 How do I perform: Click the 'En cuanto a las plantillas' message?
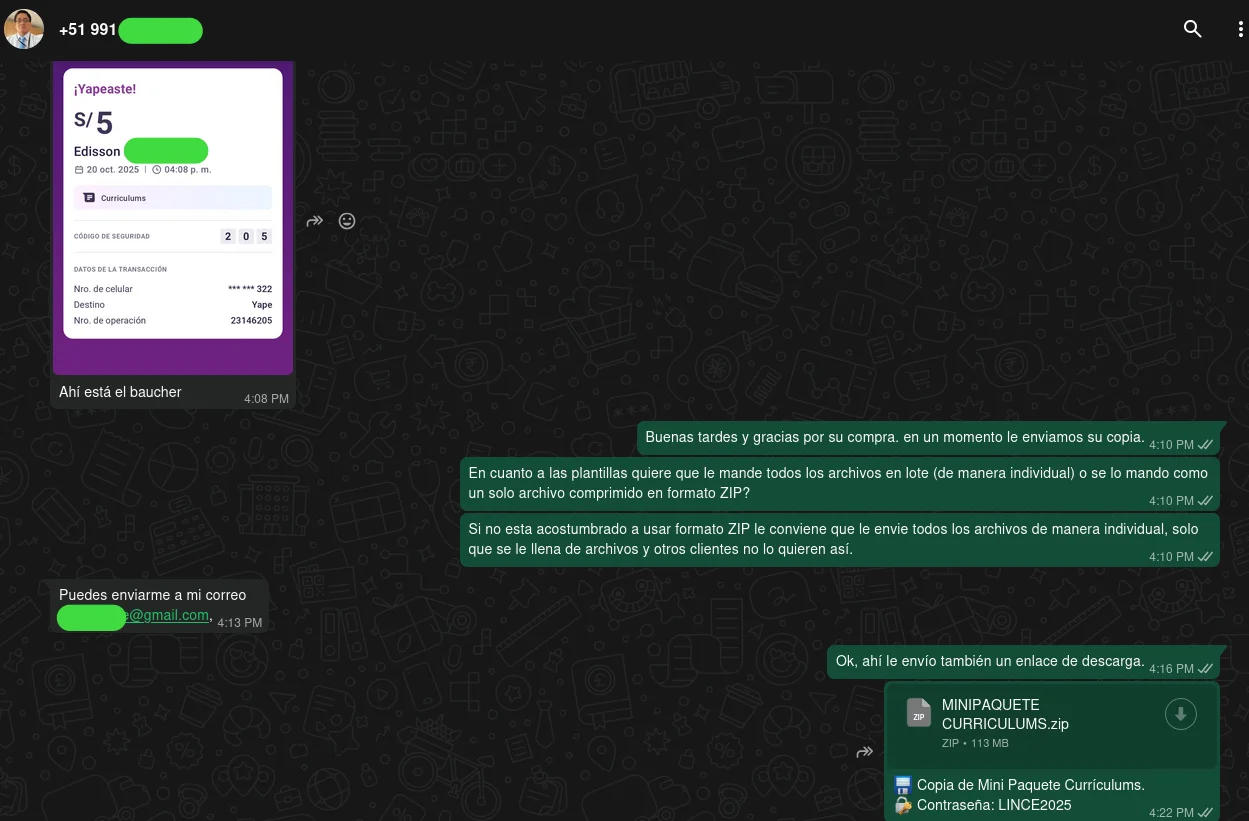pyautogui.click(x=837, y=483)
